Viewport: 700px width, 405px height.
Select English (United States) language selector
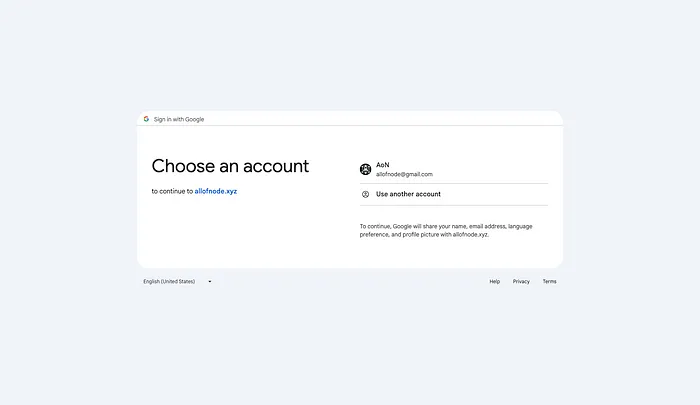click(177, 282)
